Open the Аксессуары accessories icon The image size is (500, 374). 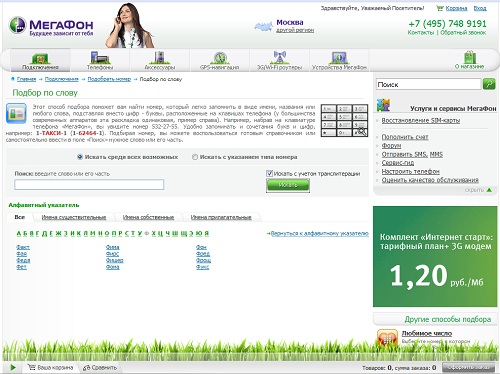(160, 57)
